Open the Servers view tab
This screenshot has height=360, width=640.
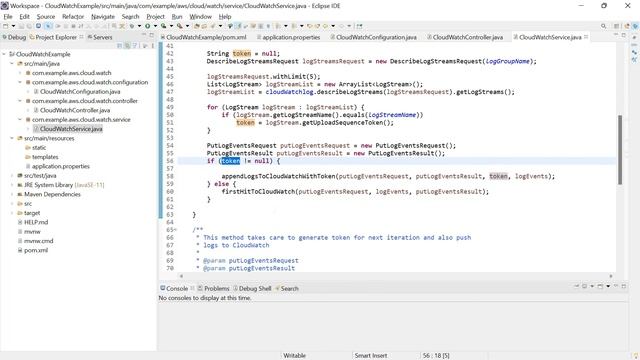[x=100, y=37]
